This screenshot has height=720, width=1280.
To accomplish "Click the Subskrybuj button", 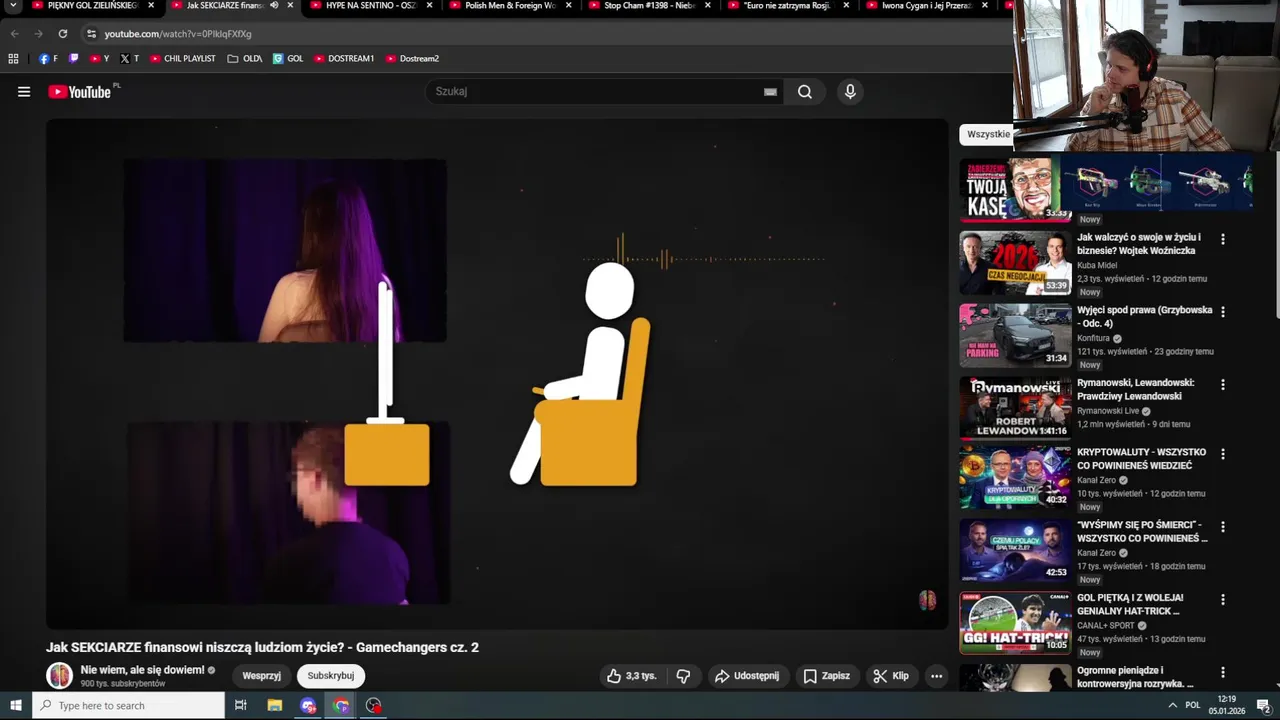I will click(331, 676).
